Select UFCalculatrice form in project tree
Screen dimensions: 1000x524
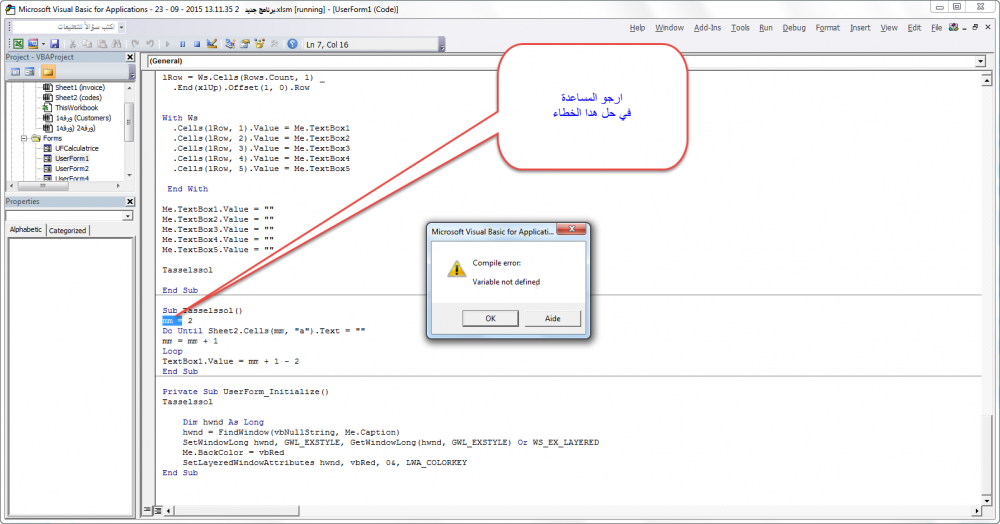click(77, 149)
